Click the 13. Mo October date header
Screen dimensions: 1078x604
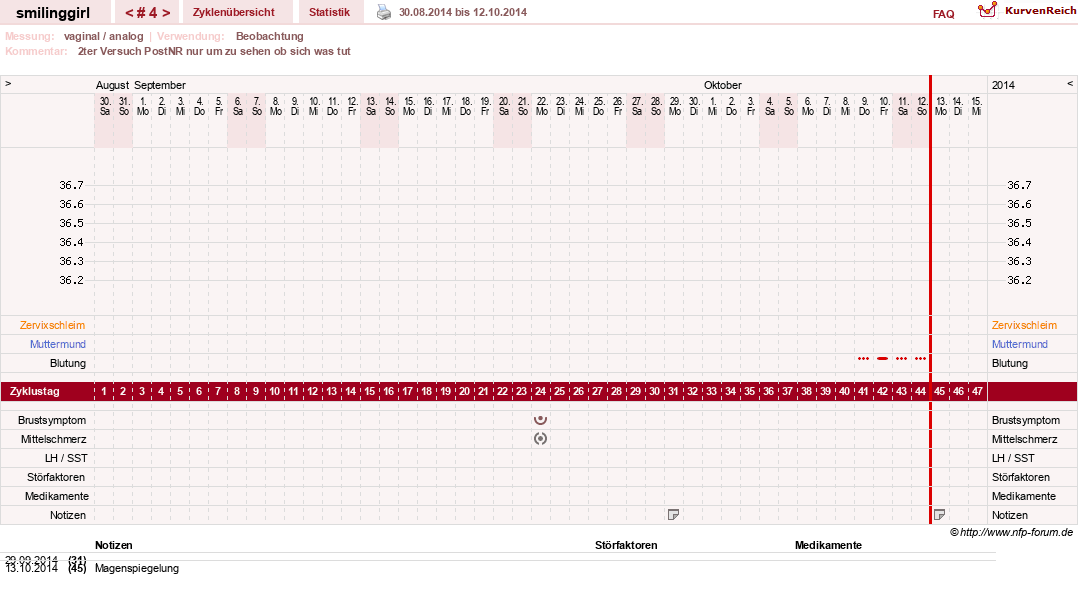[940, 107]
